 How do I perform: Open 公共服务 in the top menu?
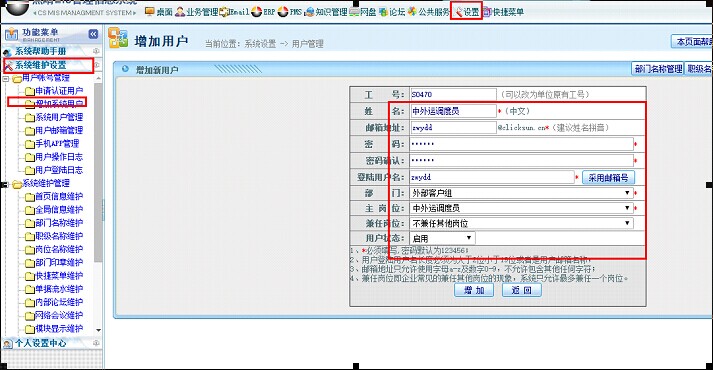point(428,12)
